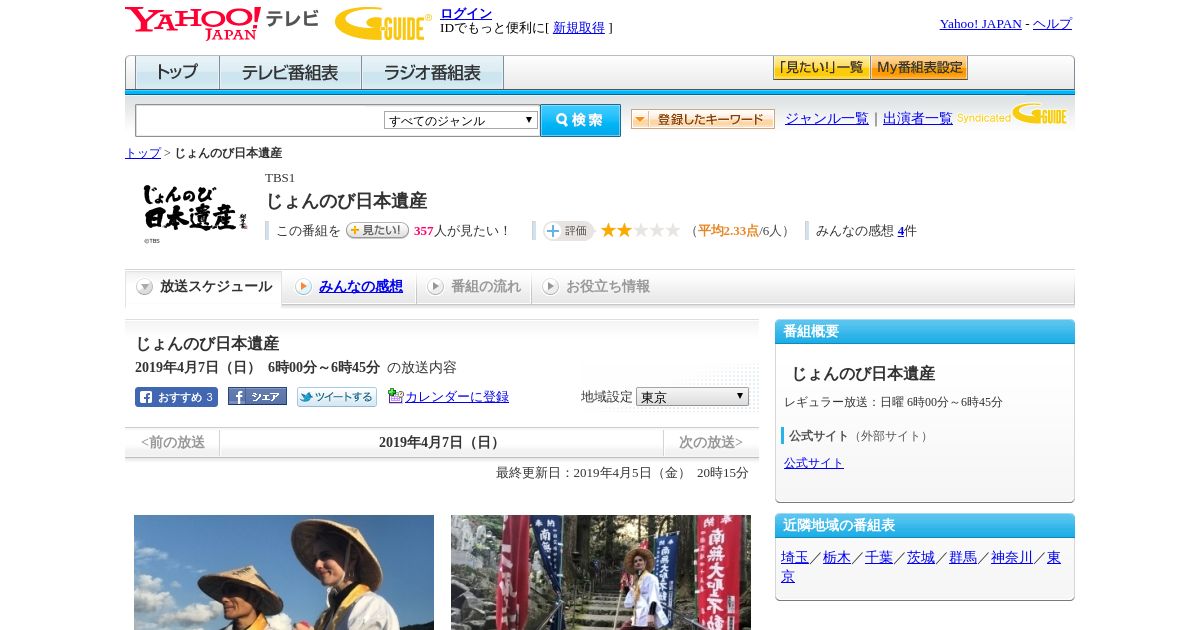The width and height of the screenshot is (1200, 630).
Task: Open 群馬 regional listing link
Action: point(963,558)
